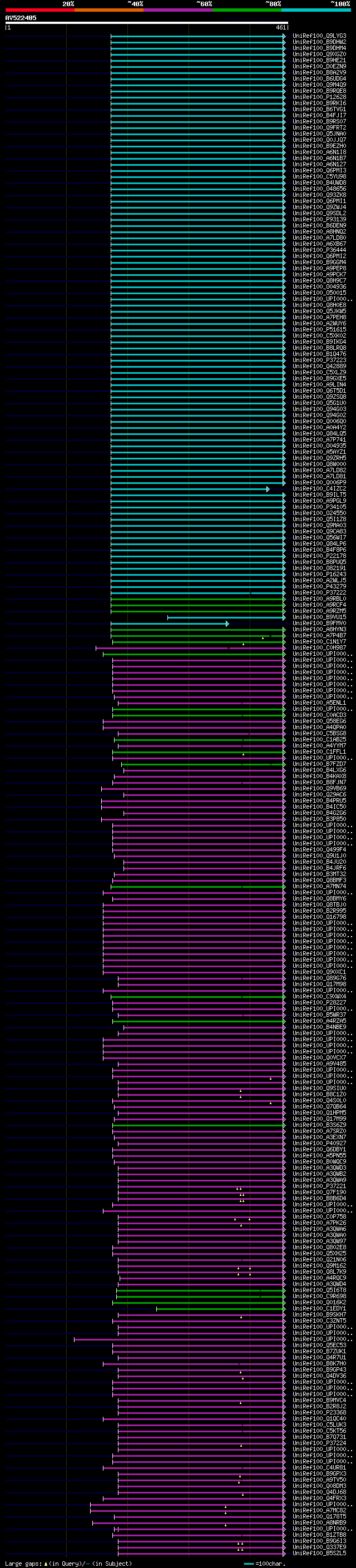This screenshot has width=356, height=1568.
Task: Open UniRef100_A8HYN3 label
Action: (319, 630)
